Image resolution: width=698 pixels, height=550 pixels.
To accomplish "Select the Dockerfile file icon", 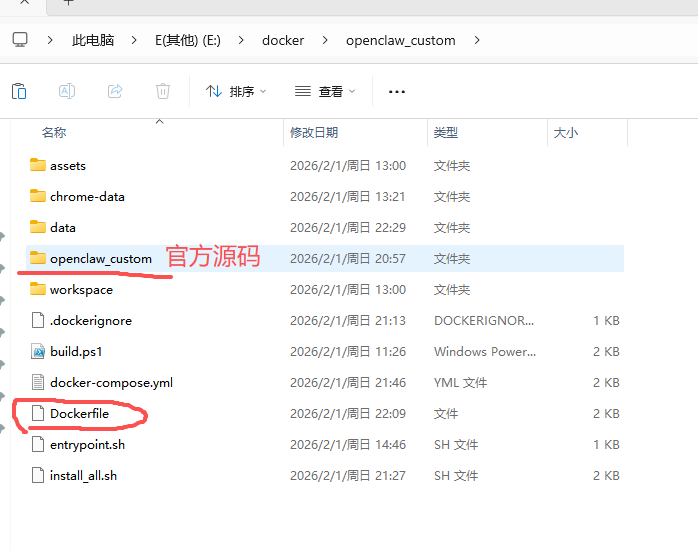I will [x=38, y=413].
